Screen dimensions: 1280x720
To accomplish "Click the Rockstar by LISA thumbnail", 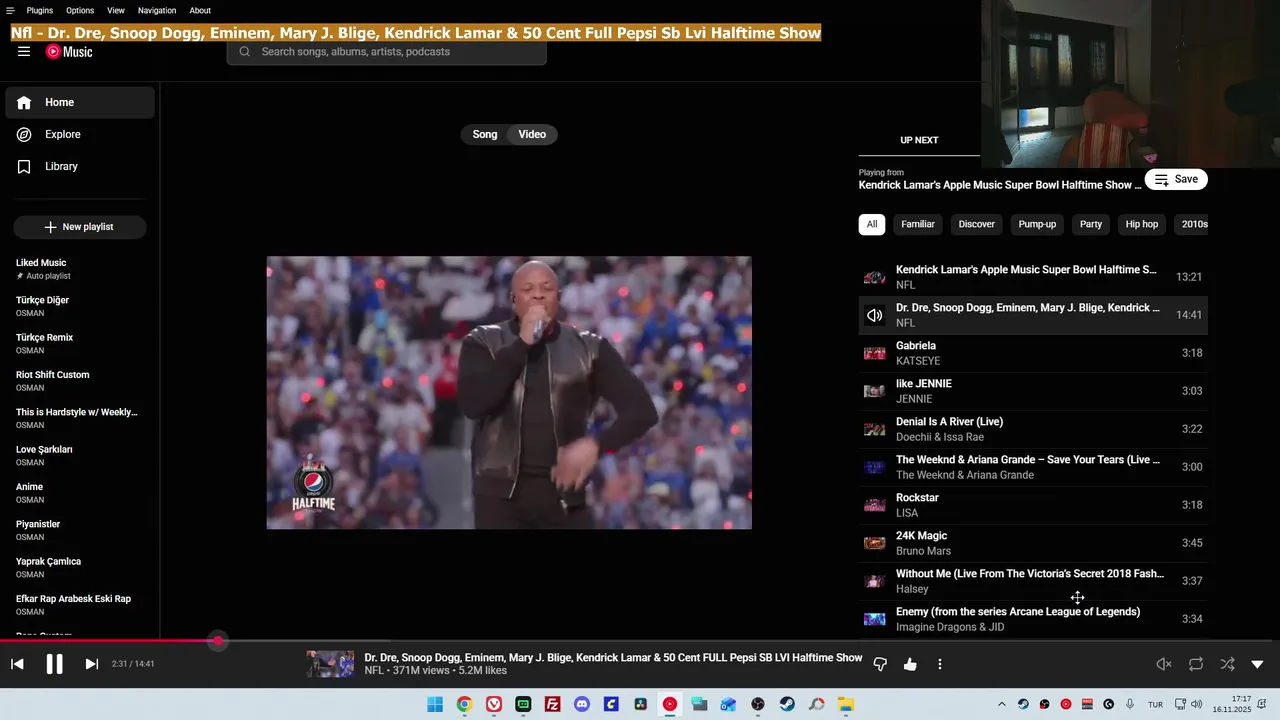I will pyautogui.click(x=875, y=505).
